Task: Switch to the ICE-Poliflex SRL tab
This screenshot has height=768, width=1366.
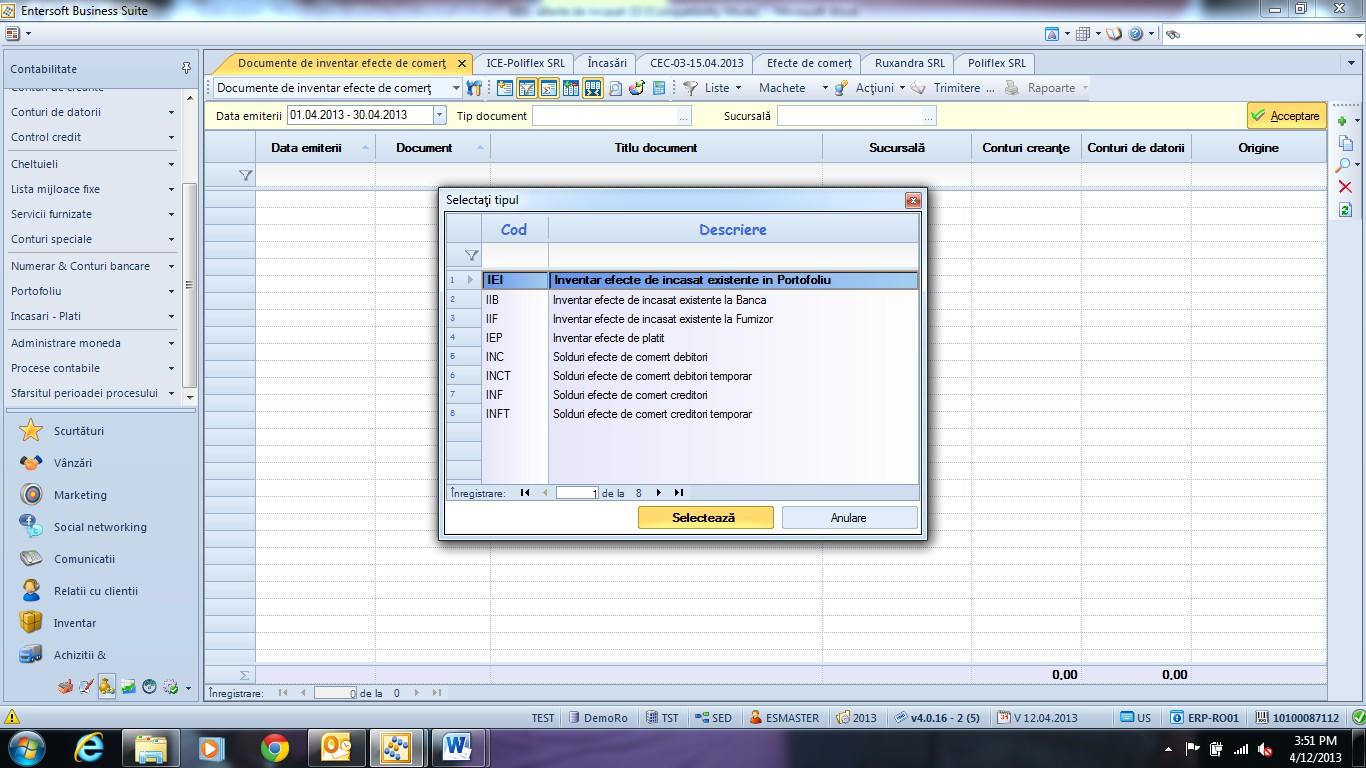Action: pyautogui.click(x=525, y=63)
